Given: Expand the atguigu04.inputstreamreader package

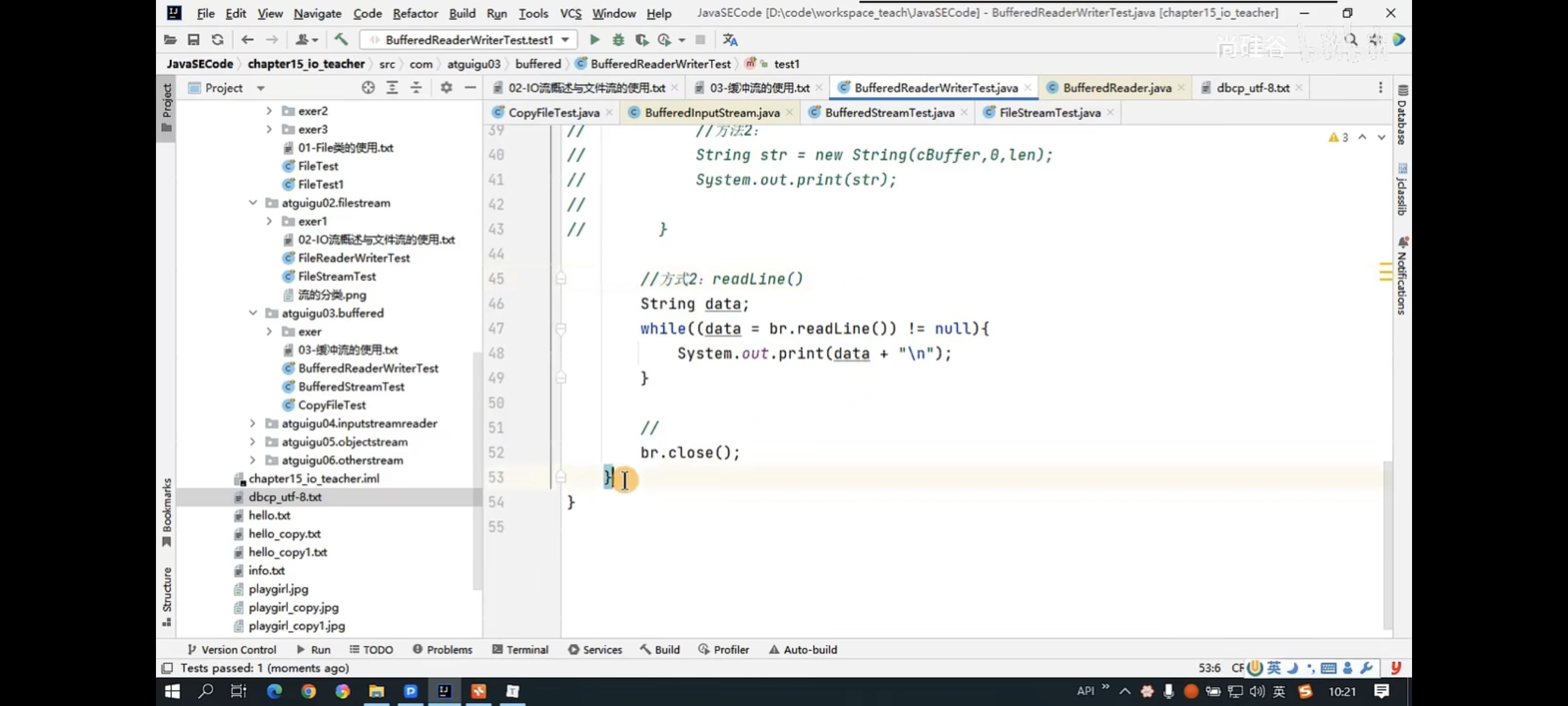Looking at the screenshot, I should pos(253,424).
